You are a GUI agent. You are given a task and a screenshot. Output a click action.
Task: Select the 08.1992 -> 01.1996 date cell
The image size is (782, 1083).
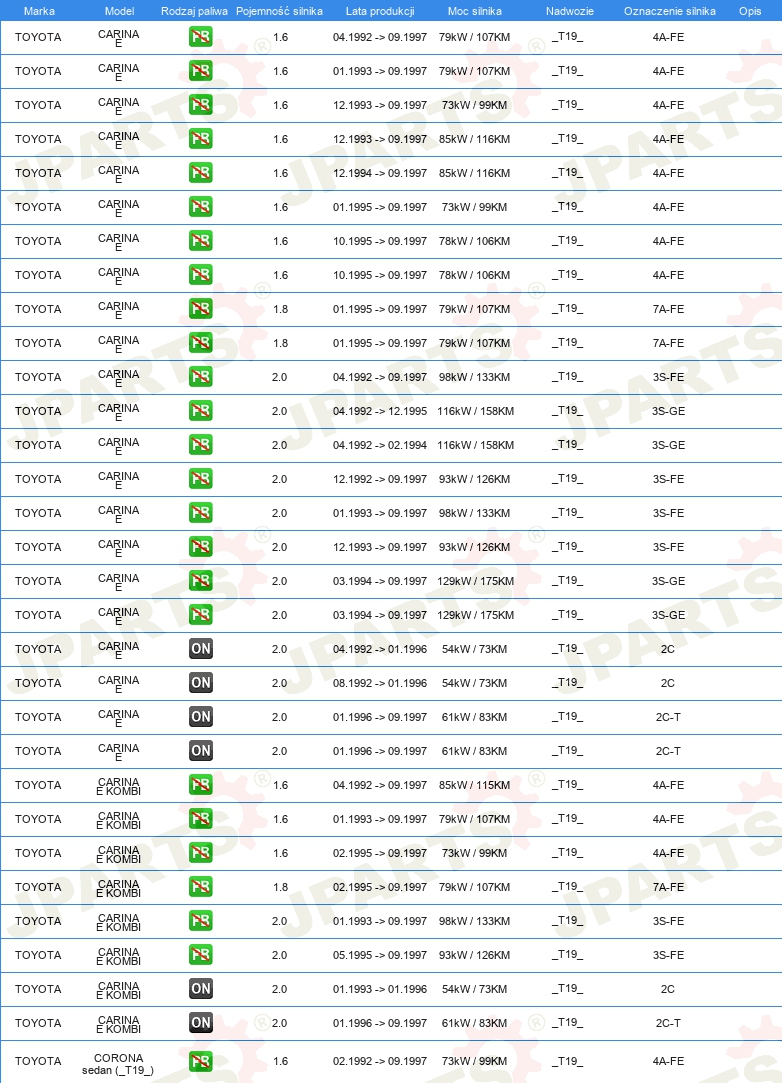380,683
